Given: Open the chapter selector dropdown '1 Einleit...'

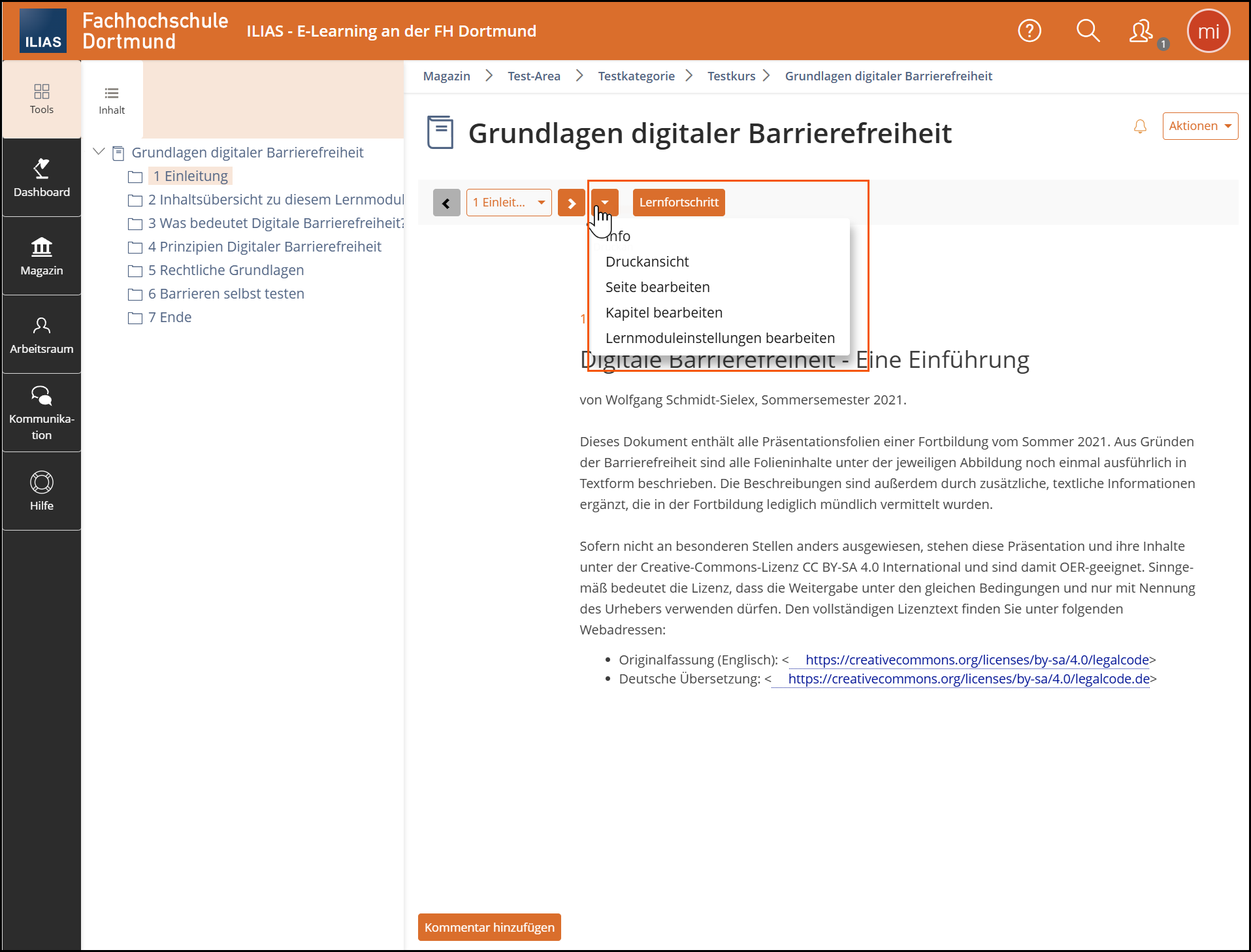Looking at the screenshot, I should [509, 203].
